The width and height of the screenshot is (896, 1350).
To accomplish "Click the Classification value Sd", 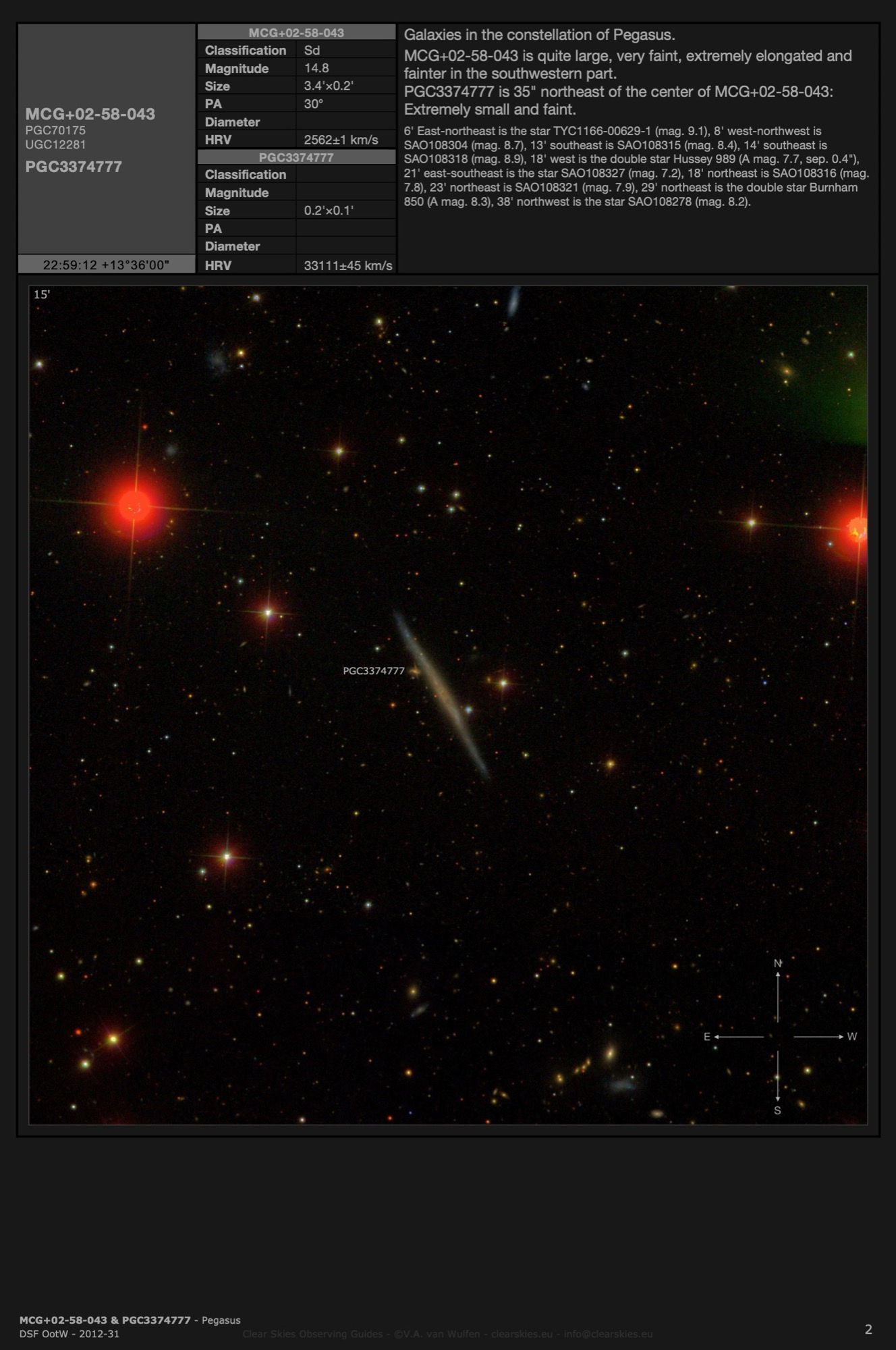I will [312, 51].
